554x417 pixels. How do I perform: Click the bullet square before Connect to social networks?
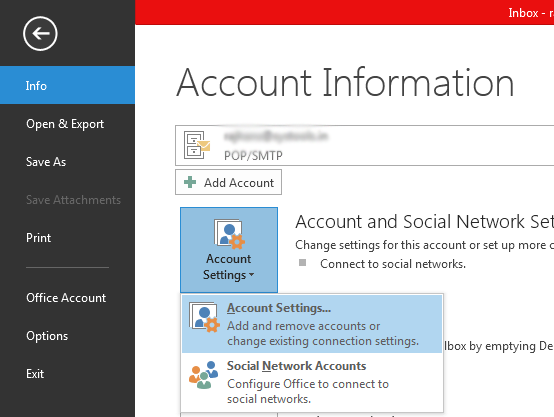click(x=302, y=263)
